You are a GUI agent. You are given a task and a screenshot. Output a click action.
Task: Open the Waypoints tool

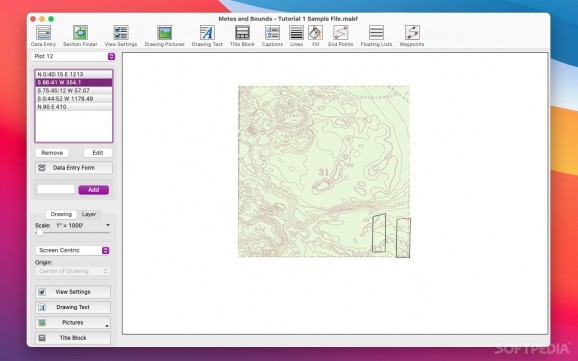pyautogui.click(x=412, y=36)
